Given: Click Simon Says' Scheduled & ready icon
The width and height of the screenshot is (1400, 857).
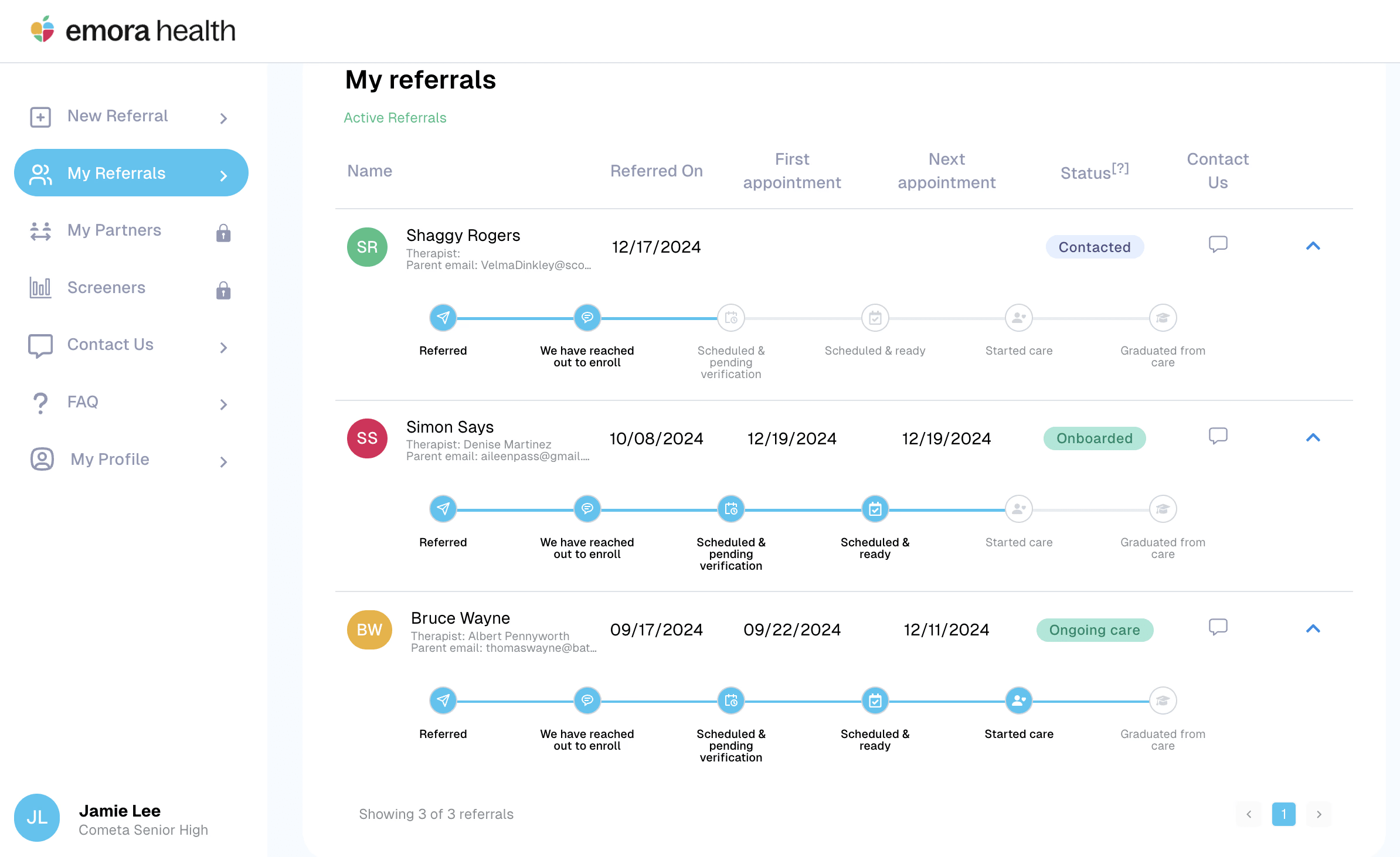Looking at the screenshot, I should 875,509.
